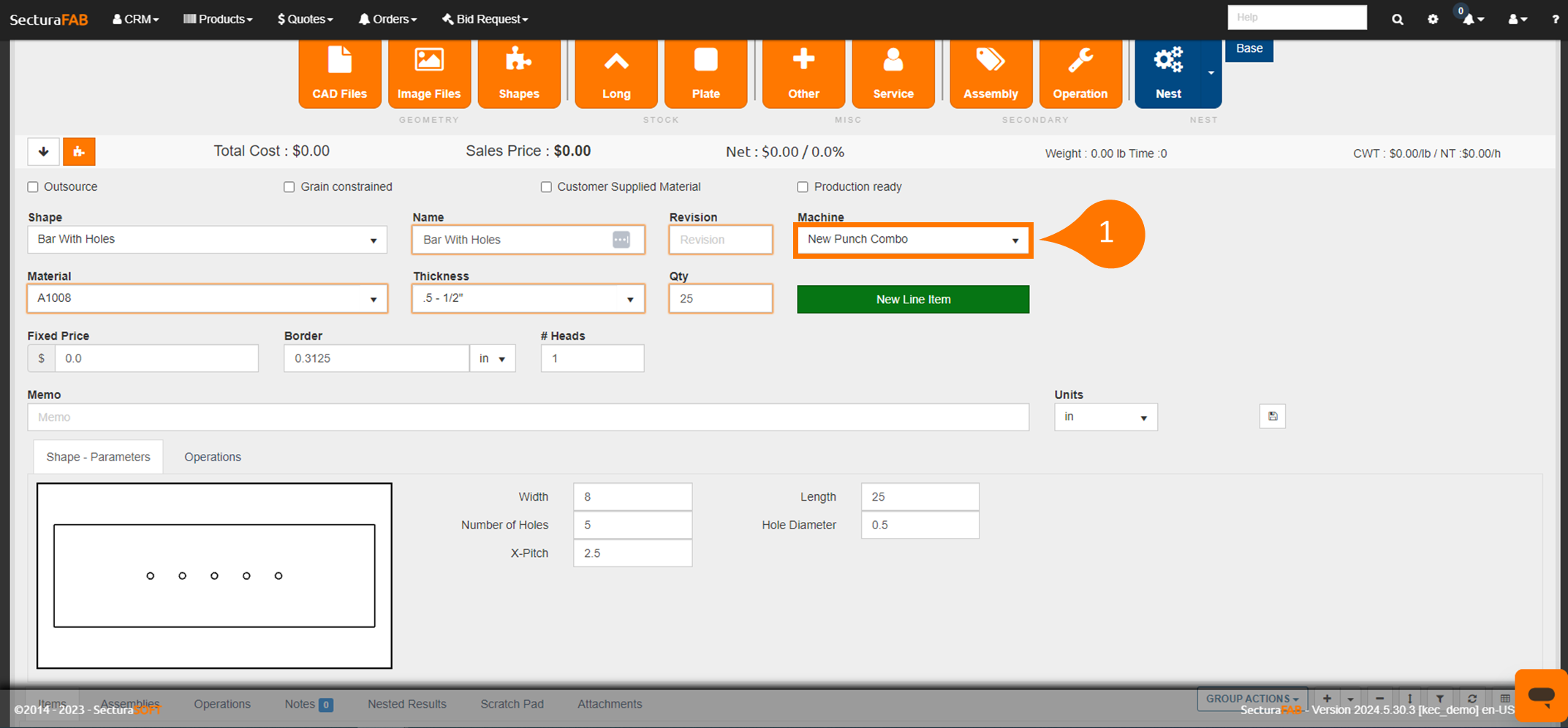Viewport: 1568px width, 728px height.
Task: Tick the Production ready checkbox
Action: [x=803, y=187]
